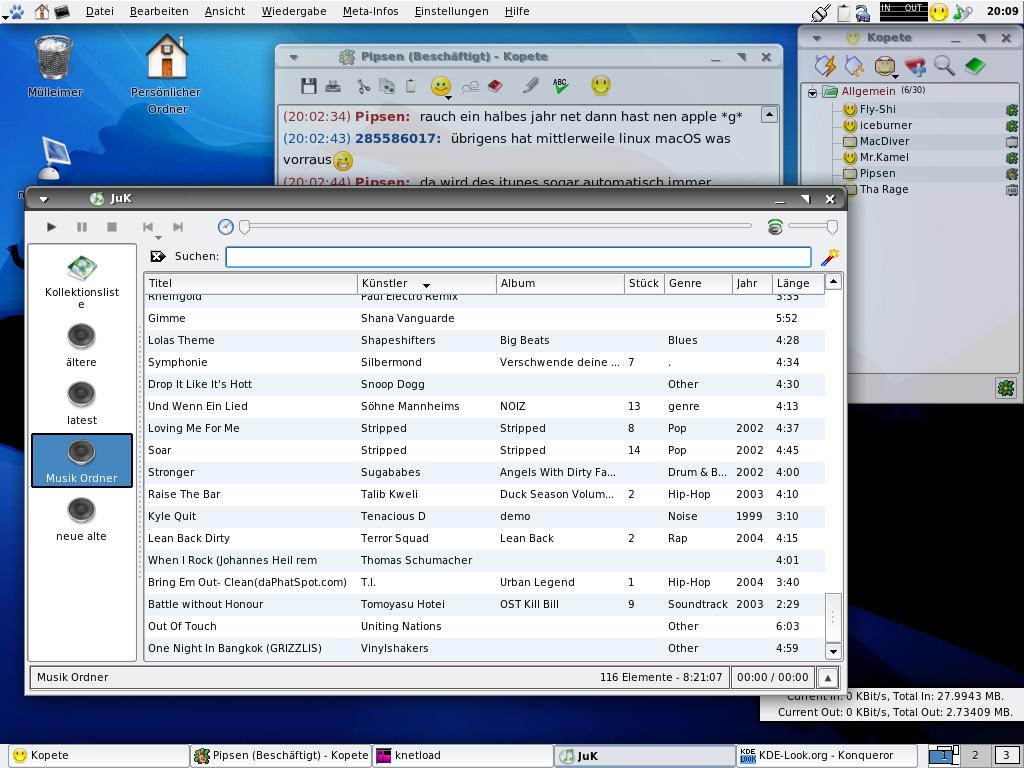
Task: Click the clock icon beside the seek slider
Action: [225, 227]
